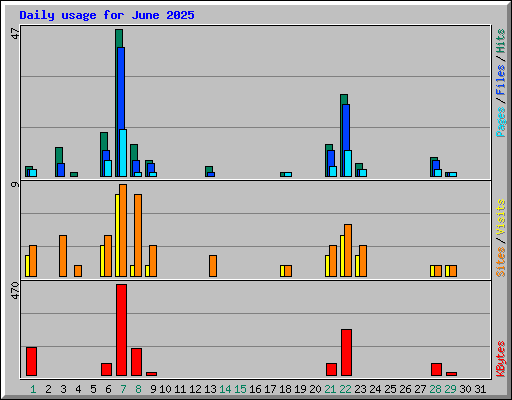The width and height of the screenshot is (512, 400).
Task: Click the green day '14' label on the bottom axis
Action: pyautogui.click(x=225, y=389)
